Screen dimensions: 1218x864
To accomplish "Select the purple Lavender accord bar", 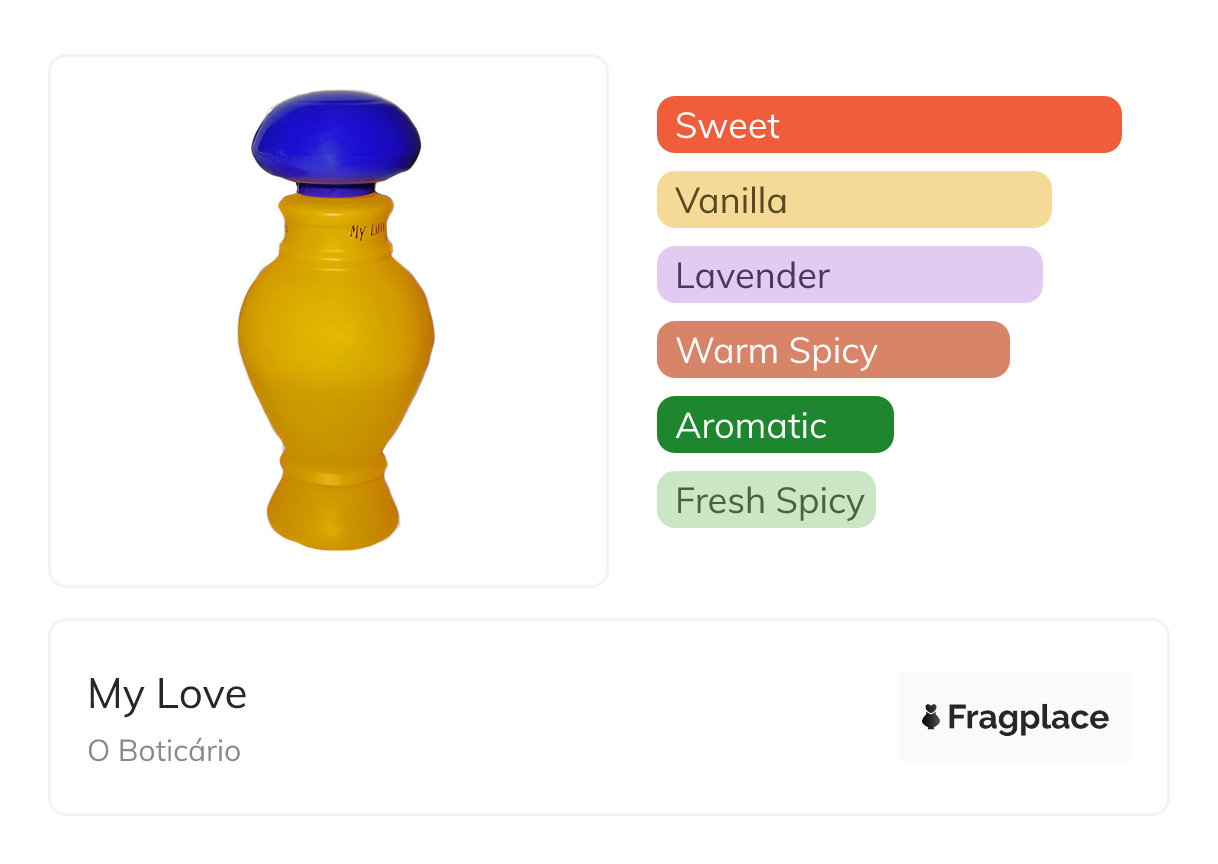I will (849, 275).
